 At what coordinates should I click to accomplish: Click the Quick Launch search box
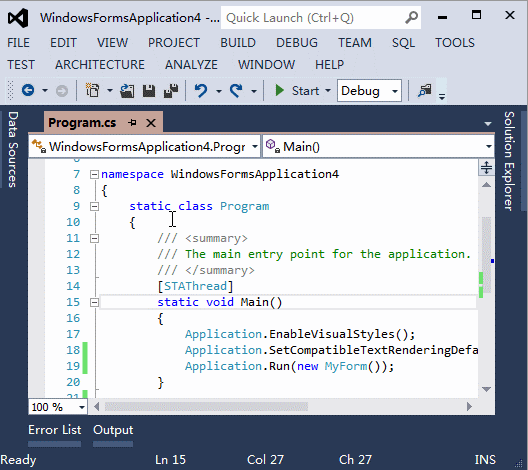(x=321, y=18)
